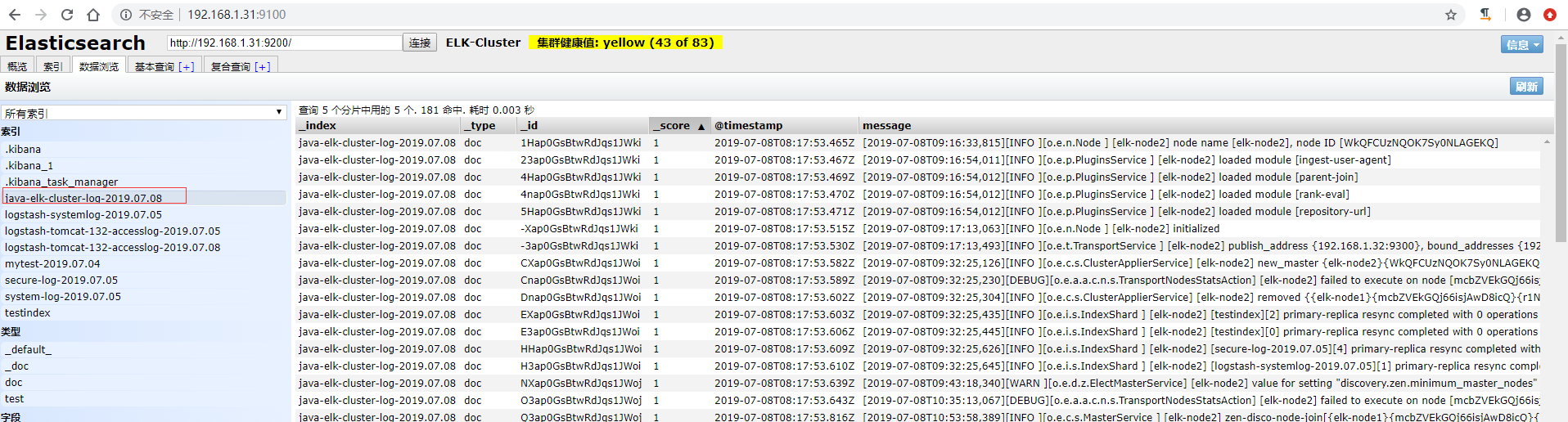Click the Elasticsearch title heading

(75, 43)
